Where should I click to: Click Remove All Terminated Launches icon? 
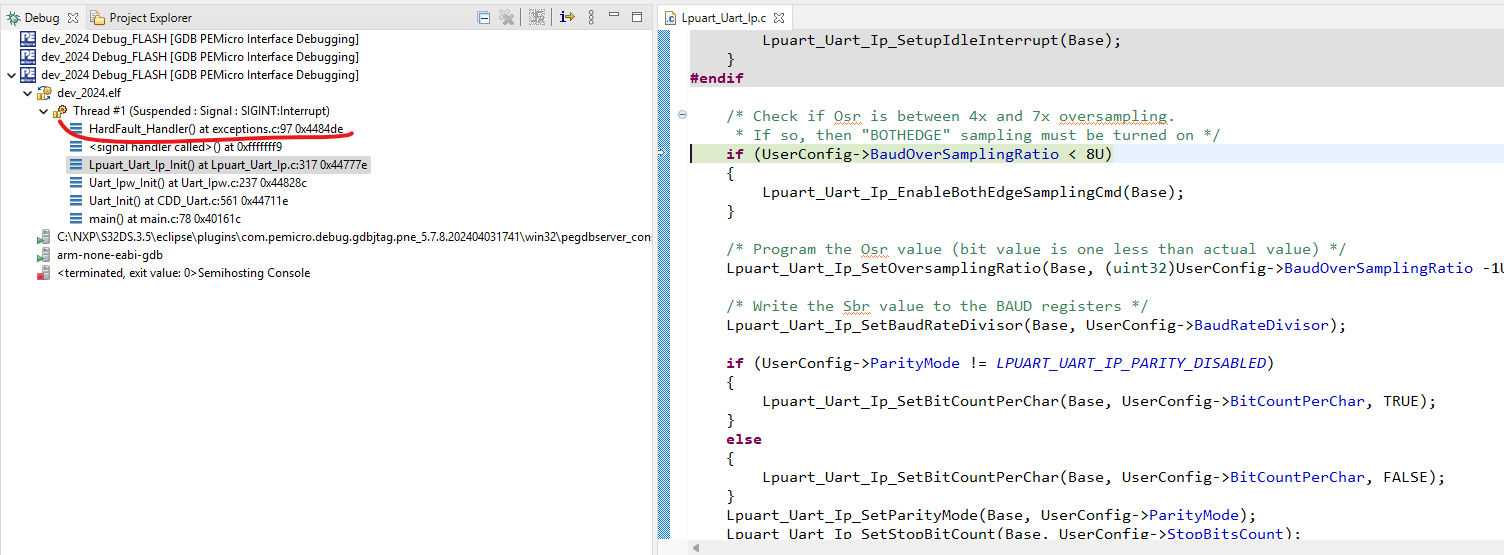(507, 17)
